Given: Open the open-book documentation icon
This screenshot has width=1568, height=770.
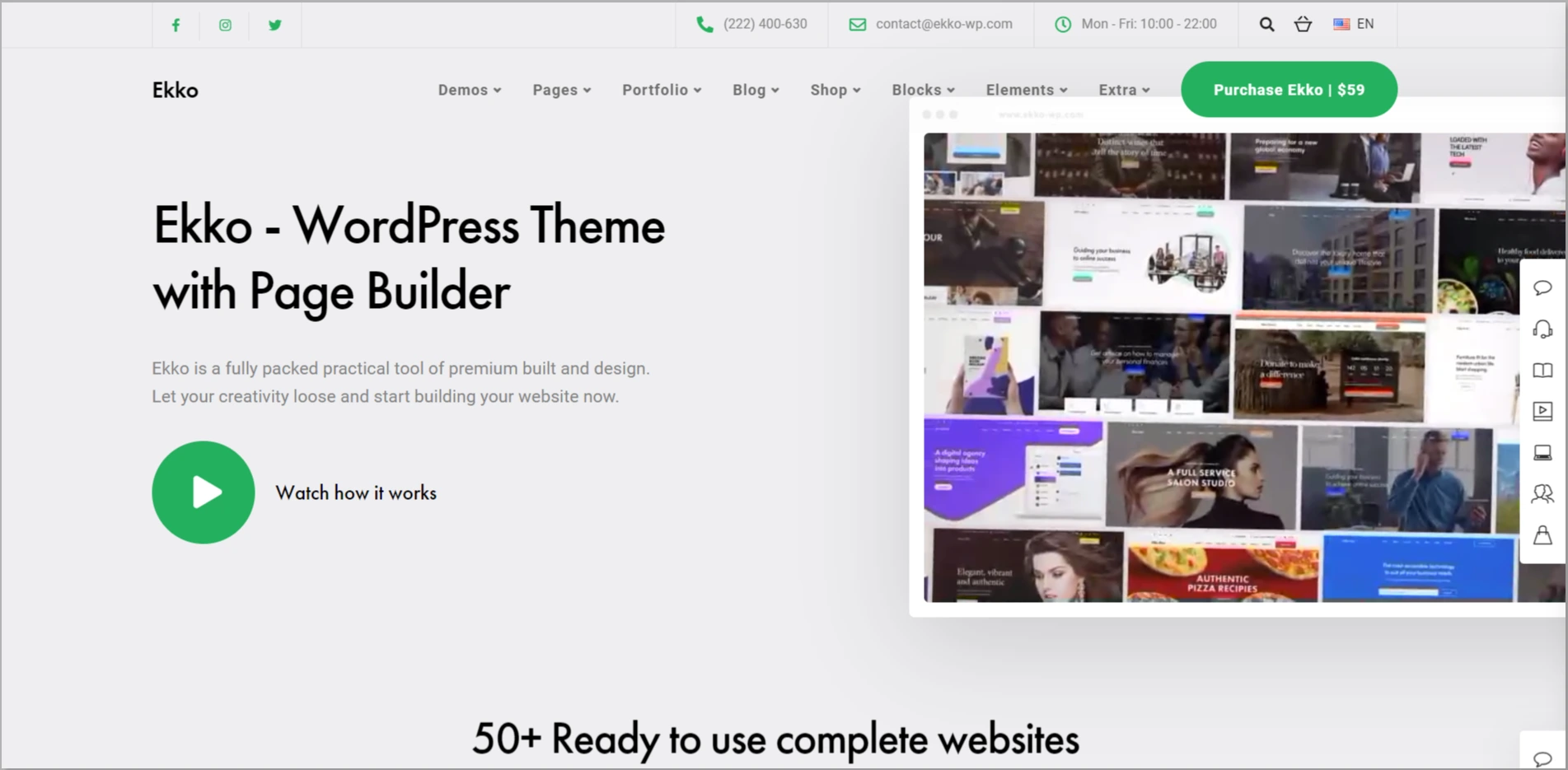Looking at the screenshot, I should (x=1542, y=371).
